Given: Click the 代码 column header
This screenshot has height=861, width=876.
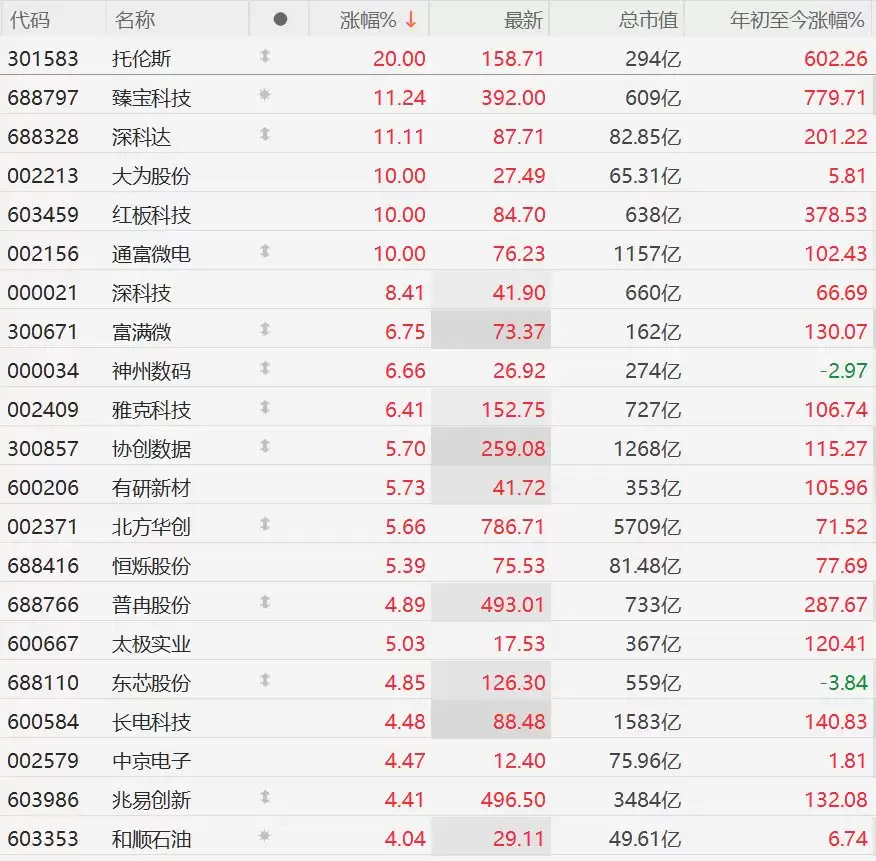Looking at the screenshot, I should (x=30, y=21).
